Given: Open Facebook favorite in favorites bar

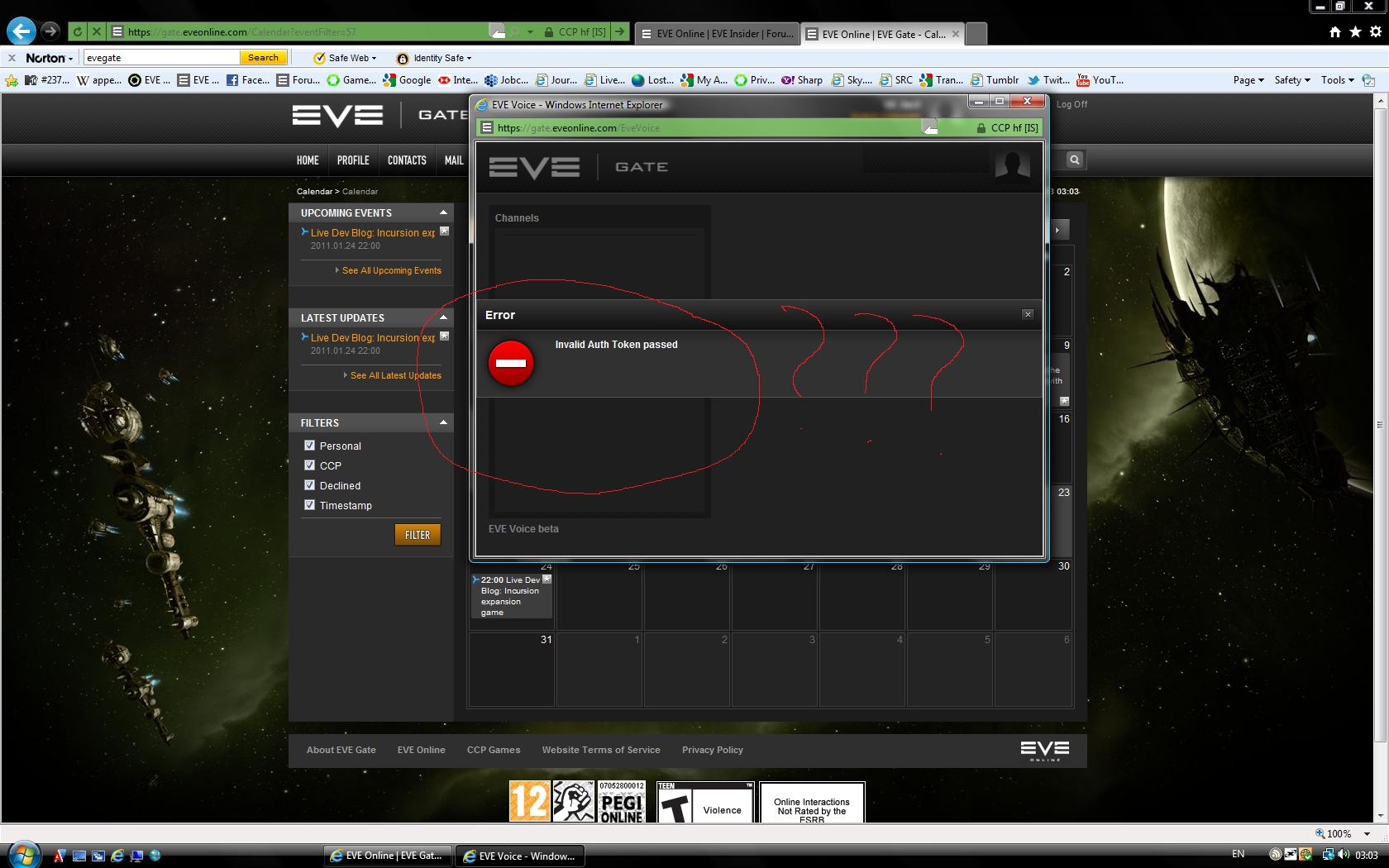Looking at the screenshot, I should [x=248, y=80].
